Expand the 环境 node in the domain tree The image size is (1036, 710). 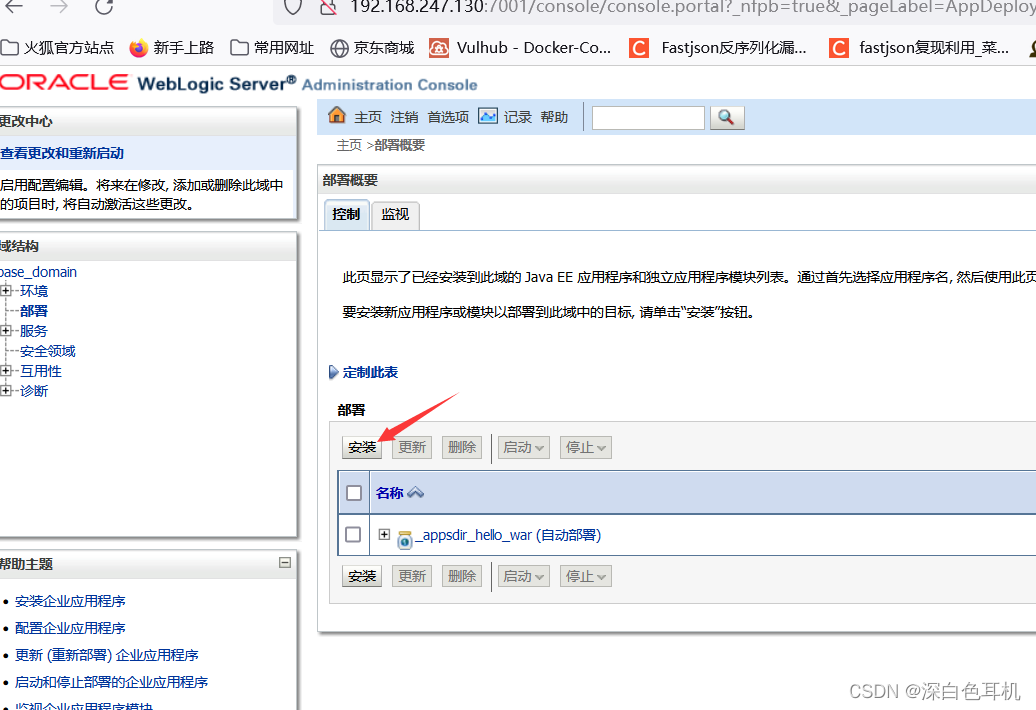point(8,290)
